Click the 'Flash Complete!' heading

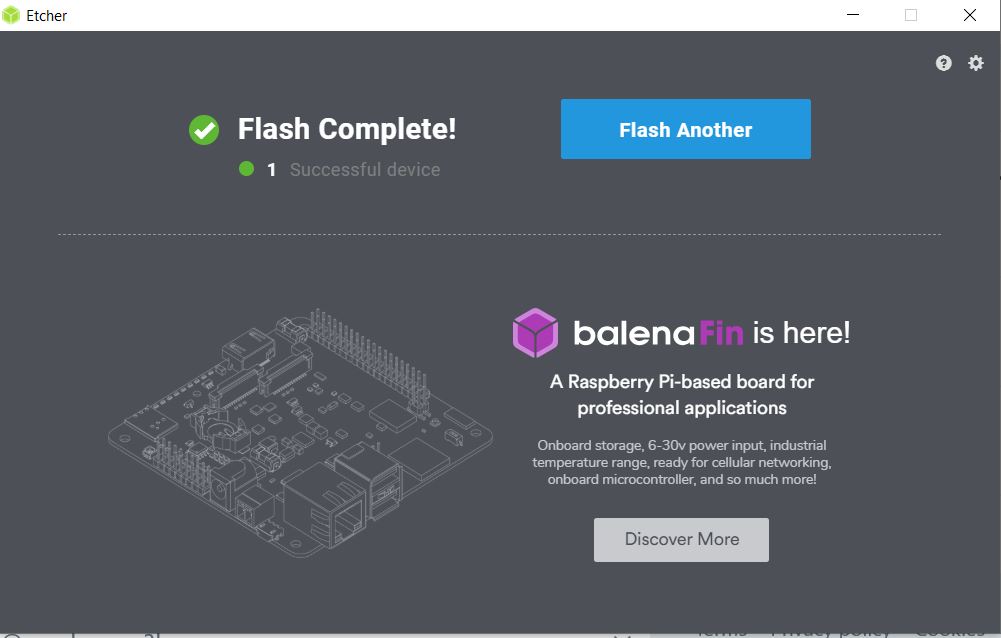pos(347,129)
